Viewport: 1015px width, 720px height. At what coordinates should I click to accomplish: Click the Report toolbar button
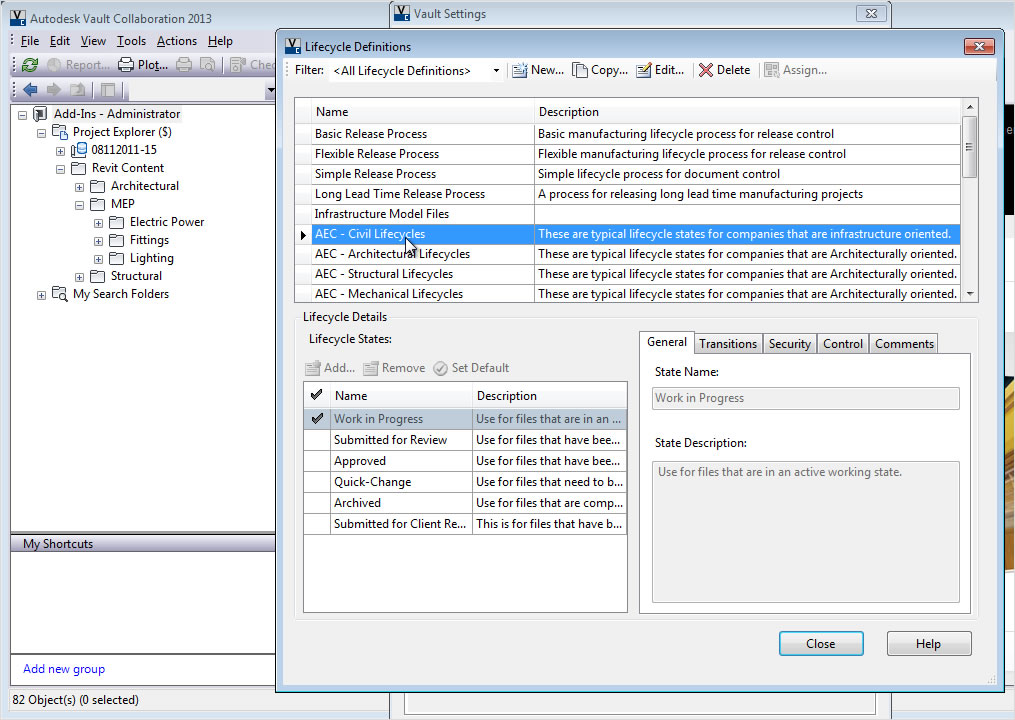tap(78, 65)
